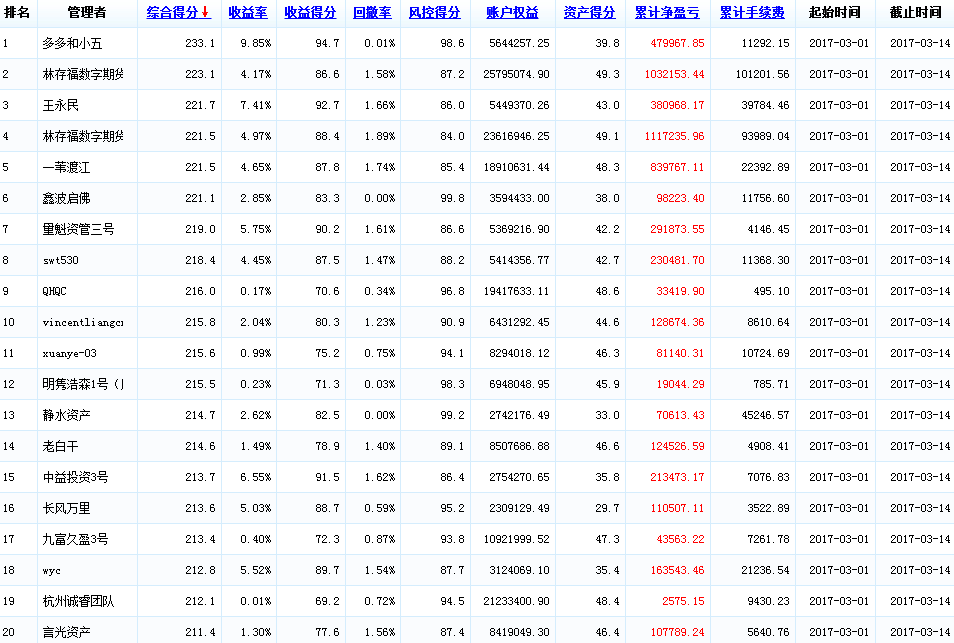Click the 资产得分 header link

tap(590, 12)
